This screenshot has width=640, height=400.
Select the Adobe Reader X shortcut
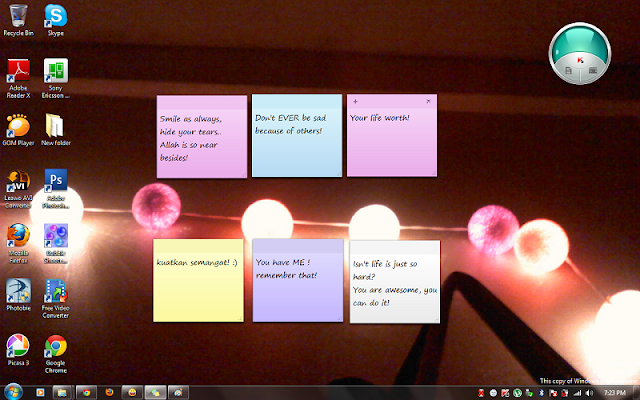[x=18, y=78]
